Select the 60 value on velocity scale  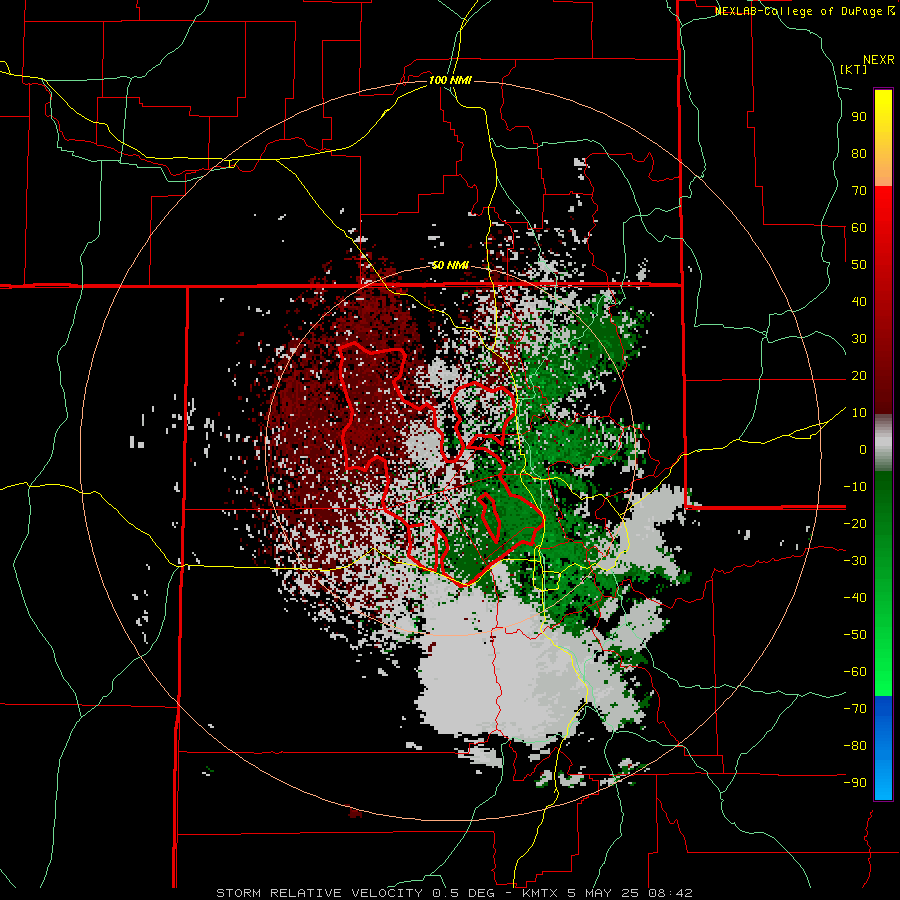(x=859, y=228)
